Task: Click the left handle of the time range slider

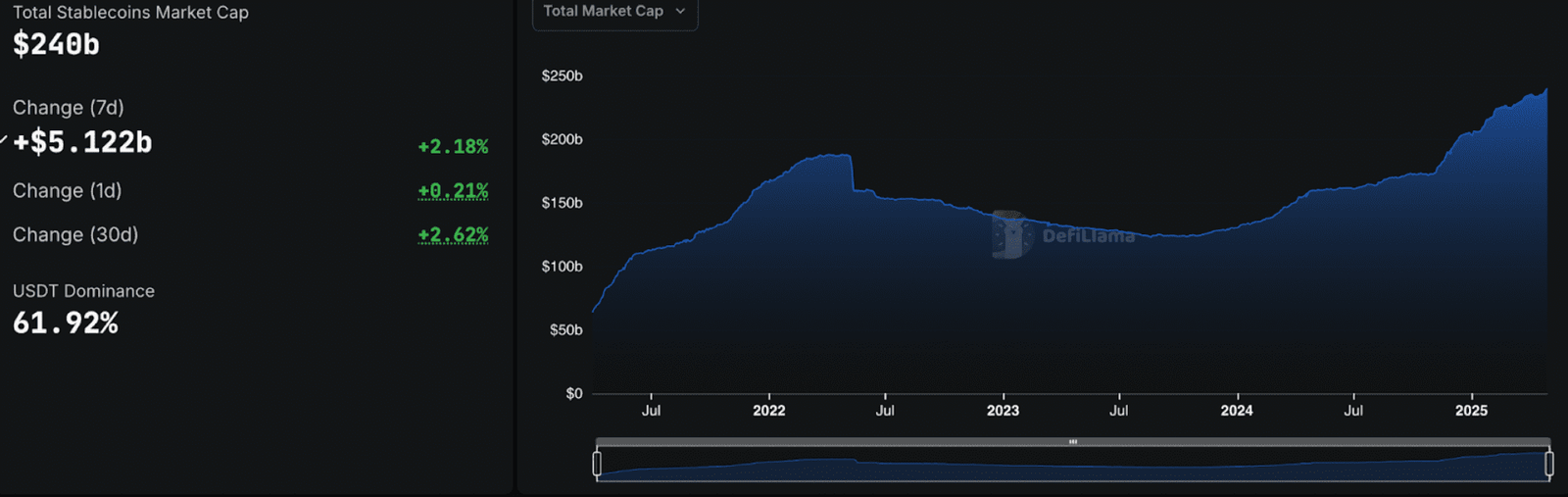Action: coord(597,464)
